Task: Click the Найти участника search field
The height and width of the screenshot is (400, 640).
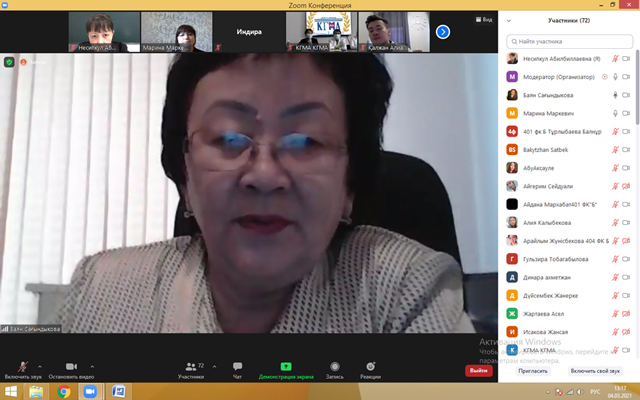Action: tap(569, 41)
